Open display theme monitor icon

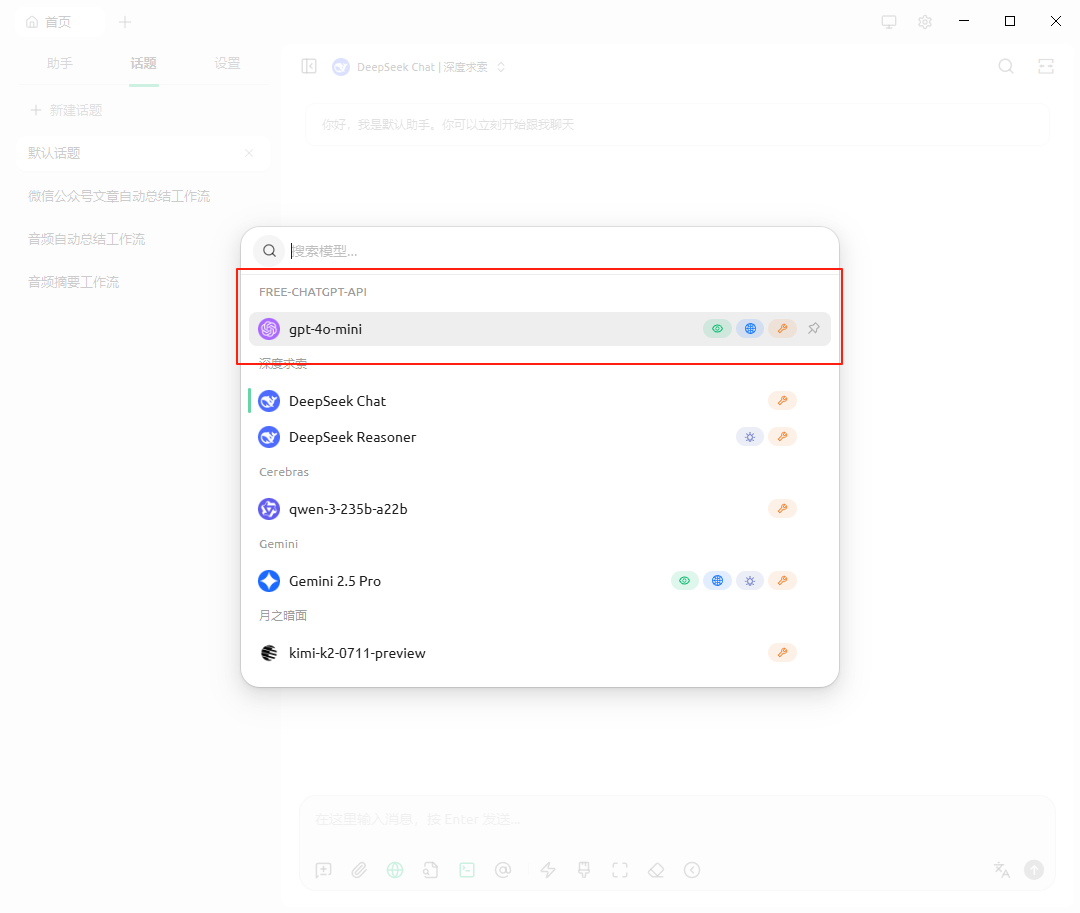coord(889,22)
